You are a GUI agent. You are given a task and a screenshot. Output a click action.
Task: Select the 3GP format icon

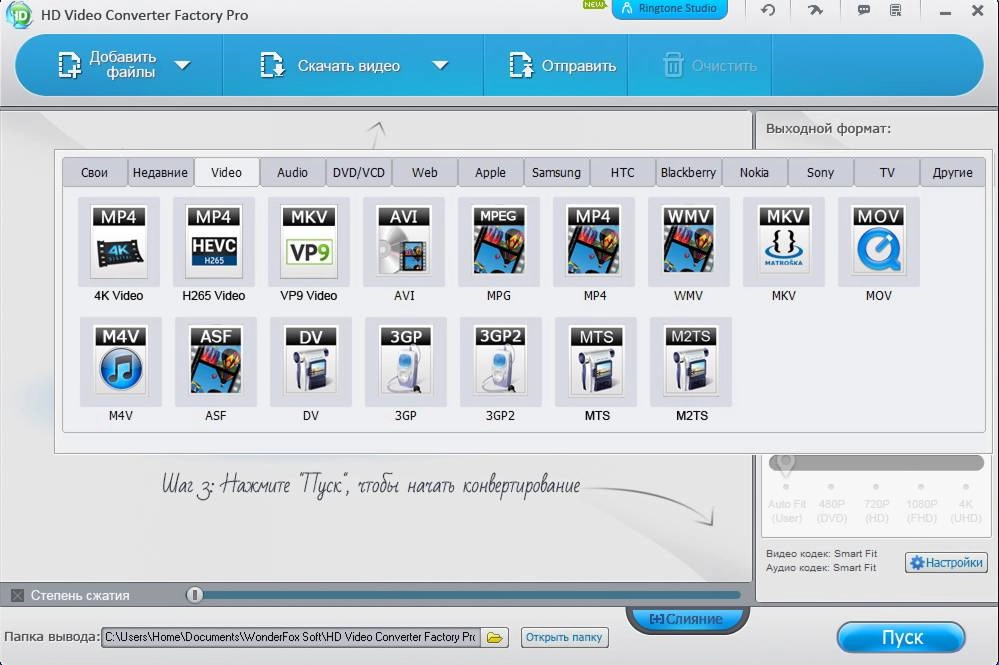405,362
